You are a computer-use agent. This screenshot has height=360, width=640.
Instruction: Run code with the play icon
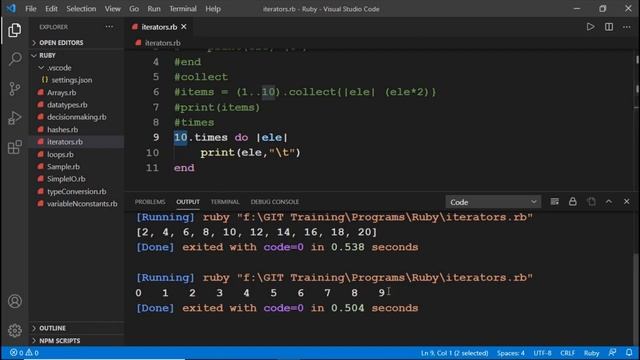coord(590,27)
